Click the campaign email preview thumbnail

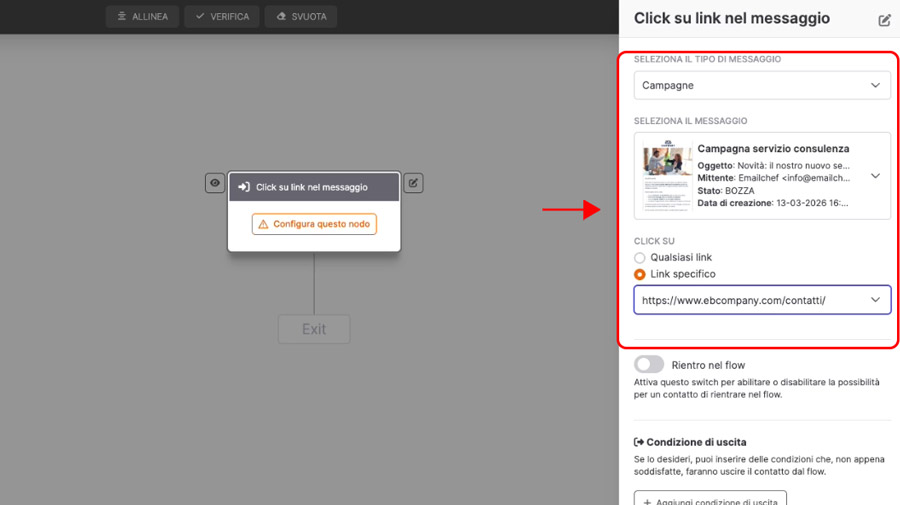(x=667, y=176)
